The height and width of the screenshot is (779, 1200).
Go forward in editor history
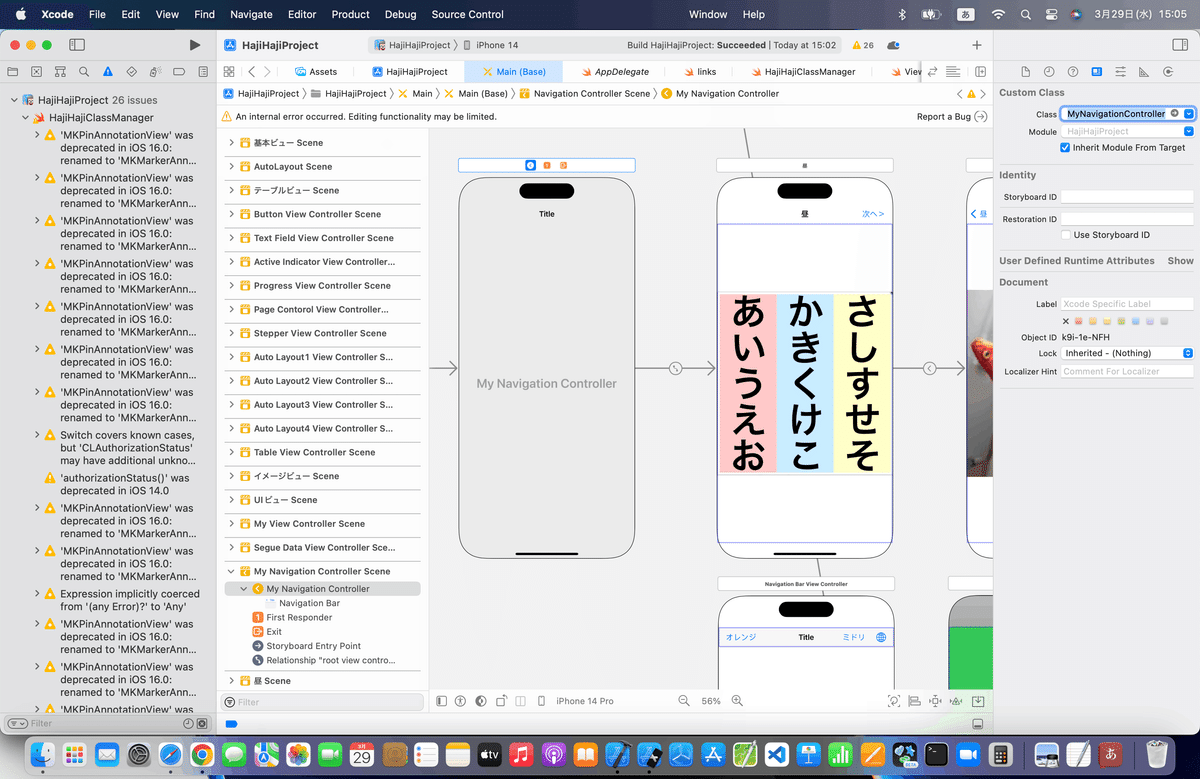point(268,72)
